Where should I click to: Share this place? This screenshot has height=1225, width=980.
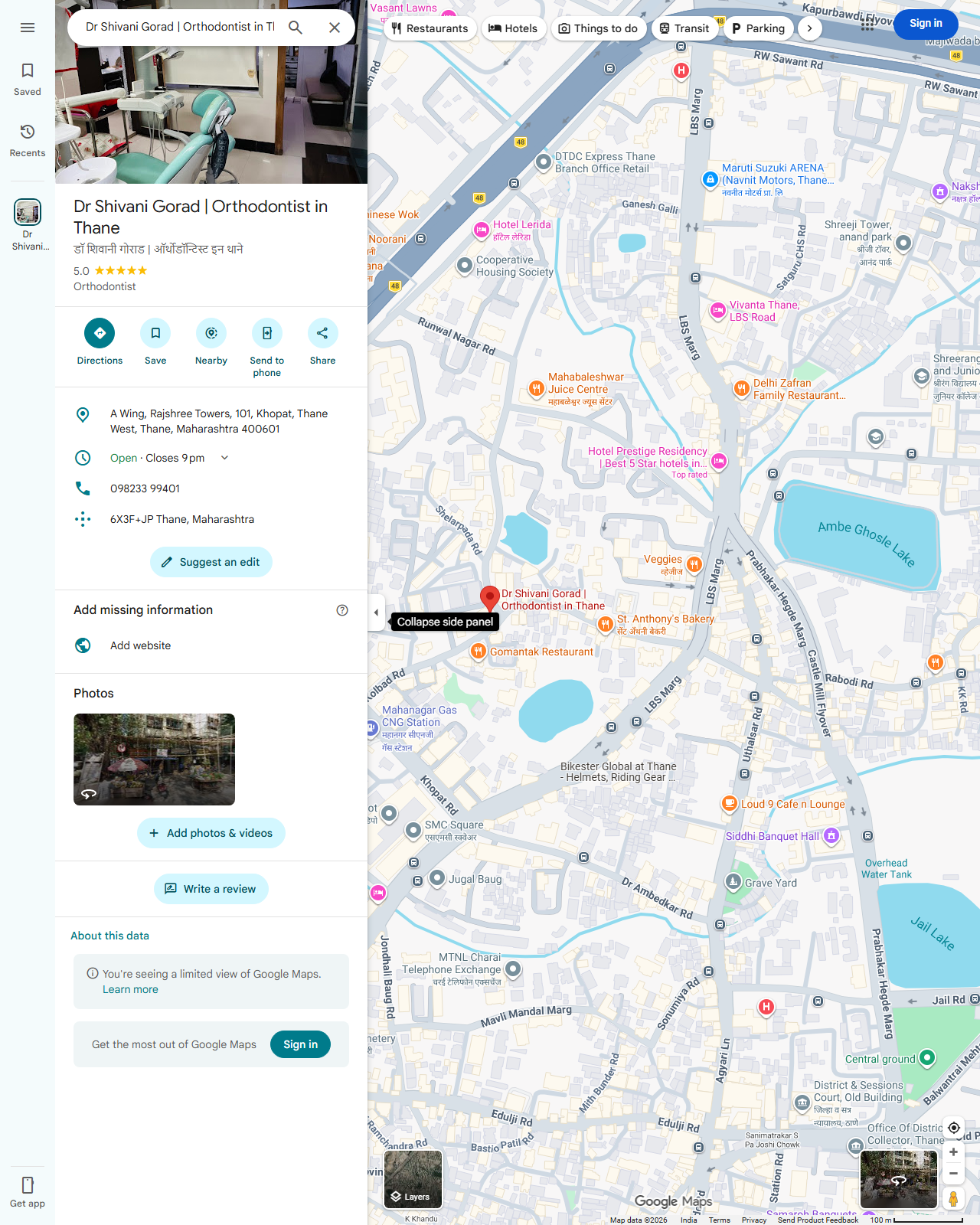coord(322,342)
